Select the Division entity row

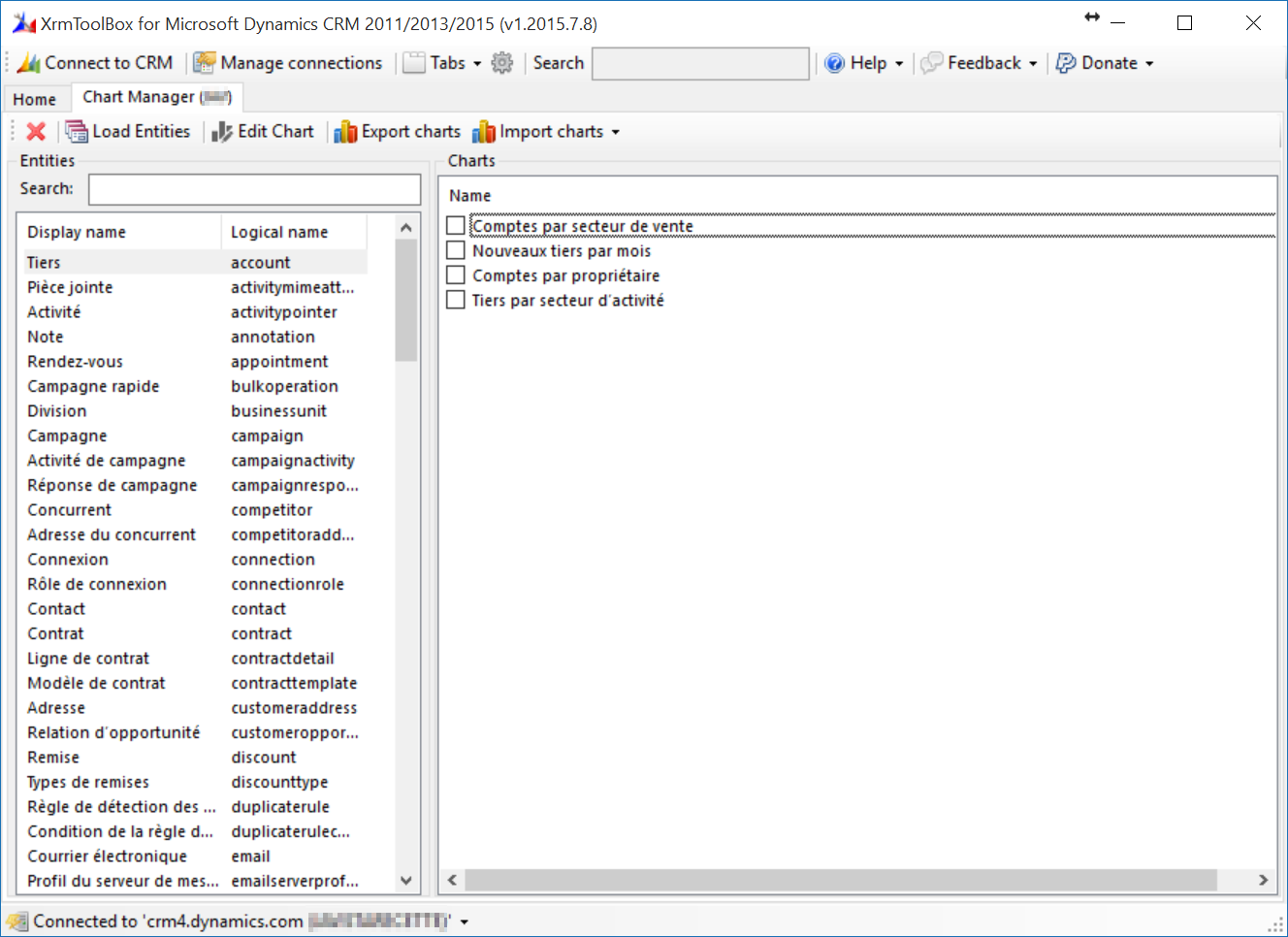[x=195, y=411]
